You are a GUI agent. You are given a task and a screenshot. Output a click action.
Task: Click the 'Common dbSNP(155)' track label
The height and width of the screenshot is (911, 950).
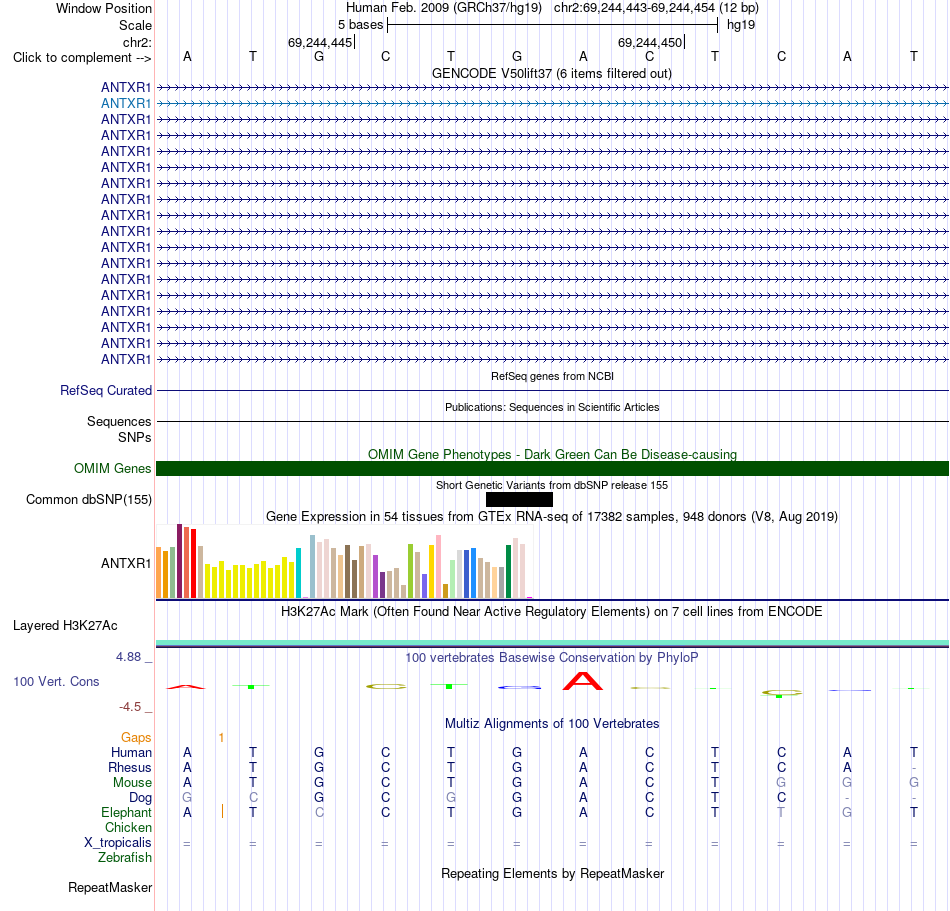[89, 500]
